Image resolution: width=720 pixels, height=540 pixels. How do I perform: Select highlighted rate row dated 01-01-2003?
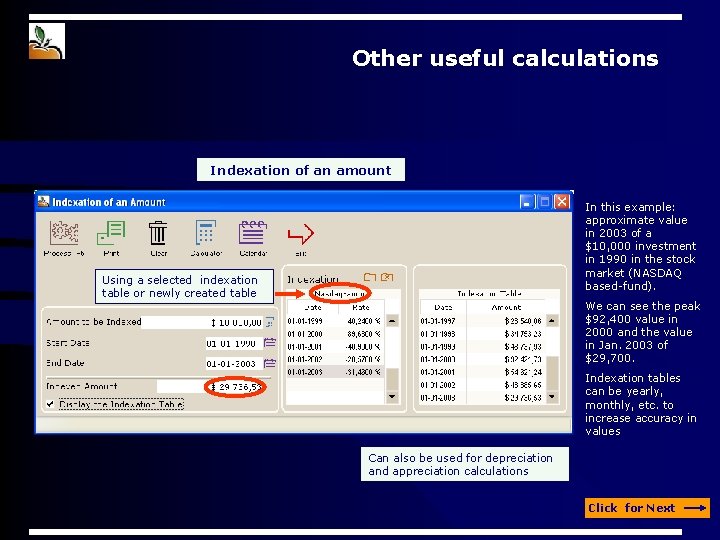pyautogui.click(x=335, y=372)
